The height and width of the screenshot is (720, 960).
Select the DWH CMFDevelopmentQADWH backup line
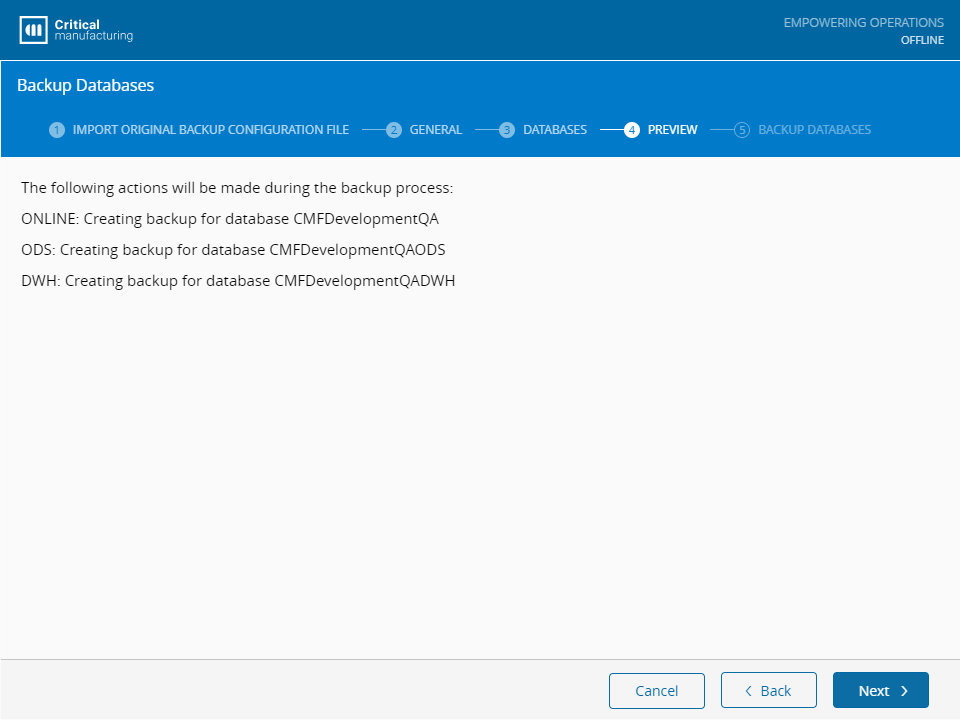click(x=238, y=281)
